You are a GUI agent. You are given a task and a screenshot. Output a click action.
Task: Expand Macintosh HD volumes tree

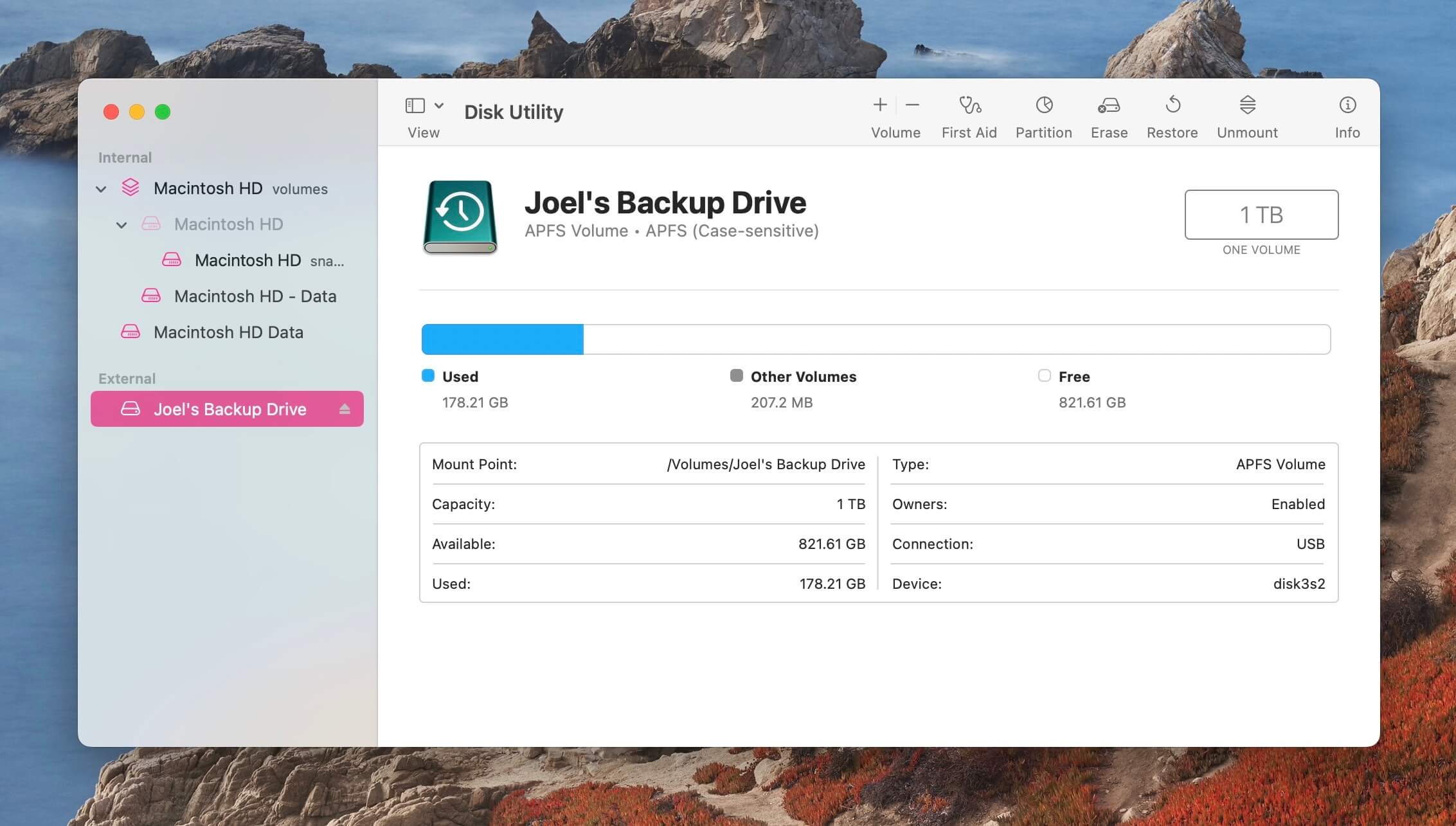[x=100, y=188]
